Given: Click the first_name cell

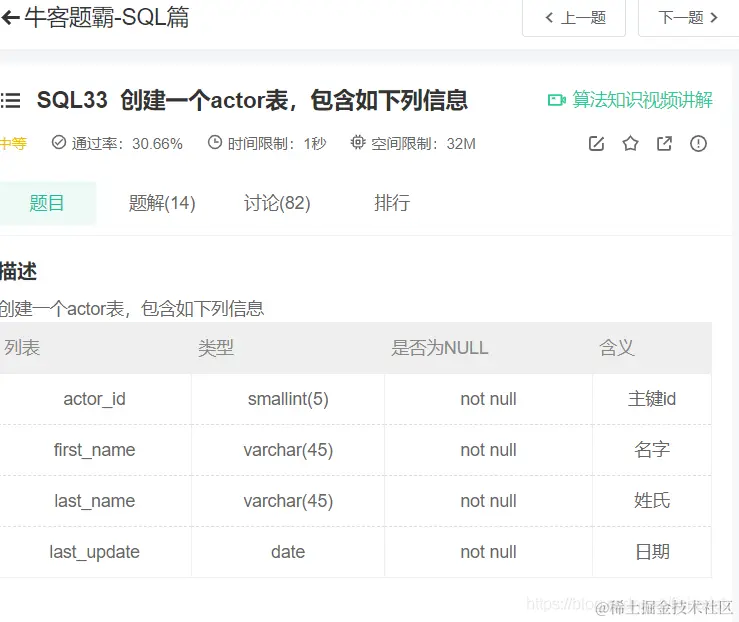Looking at the screenshot, I should pos(95,450).
